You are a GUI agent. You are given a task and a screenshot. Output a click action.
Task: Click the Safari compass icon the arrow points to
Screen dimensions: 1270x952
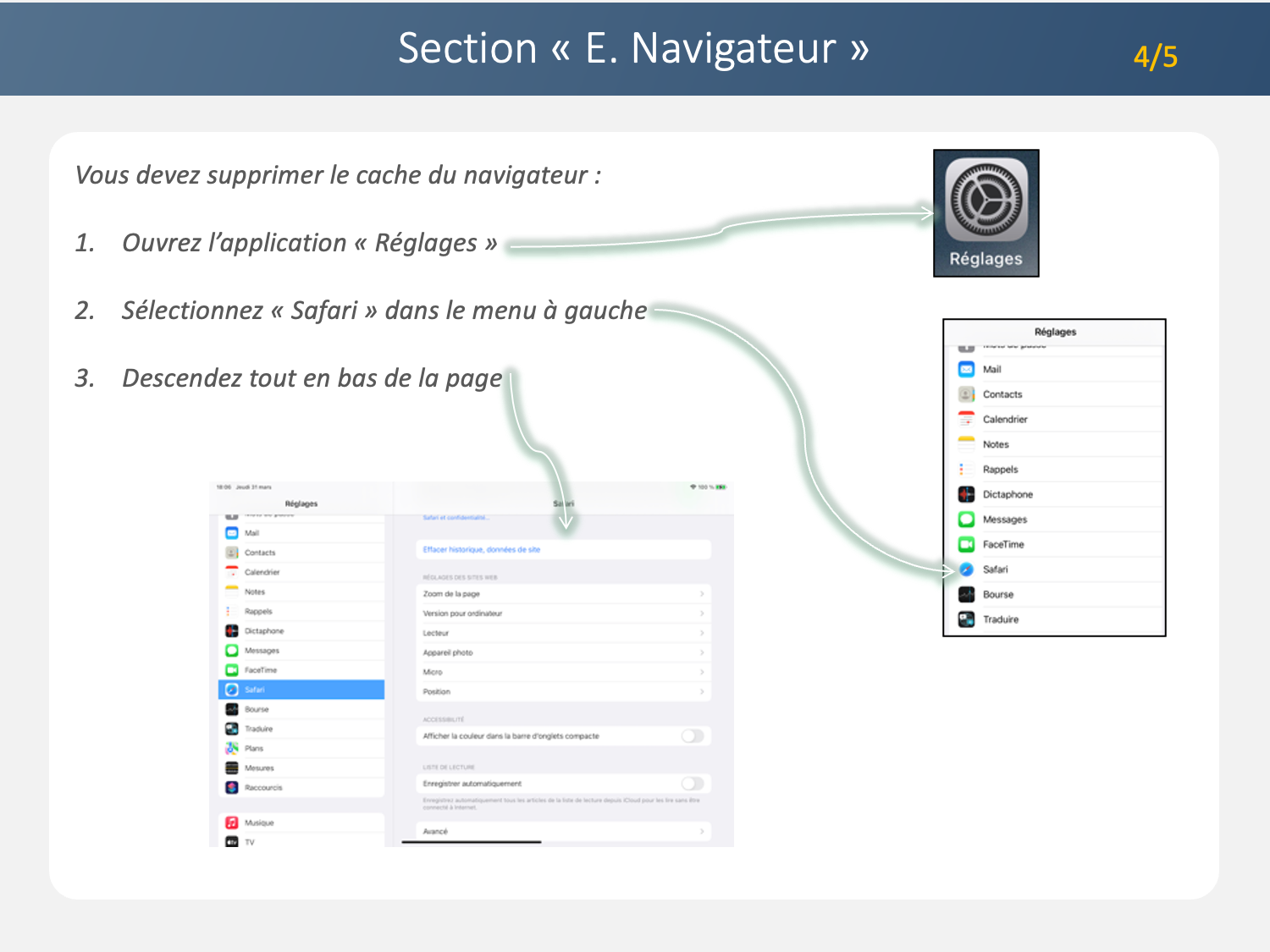966,570
